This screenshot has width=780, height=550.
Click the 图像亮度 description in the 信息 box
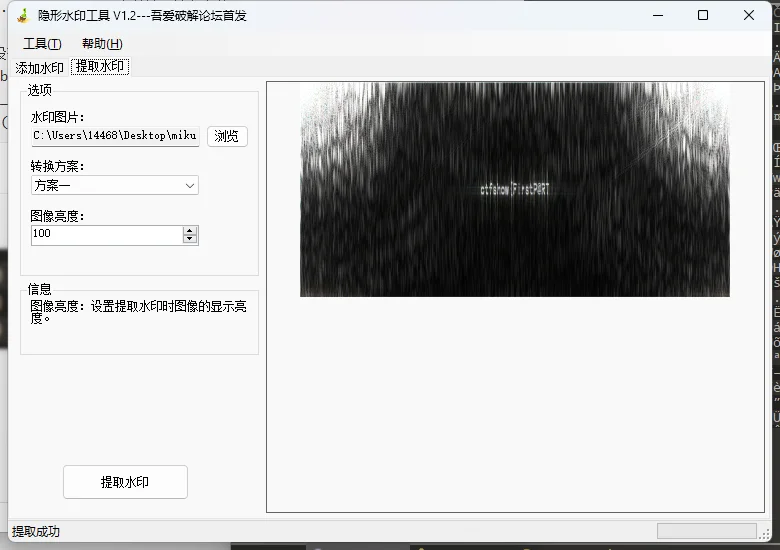(x=138, y=312)
